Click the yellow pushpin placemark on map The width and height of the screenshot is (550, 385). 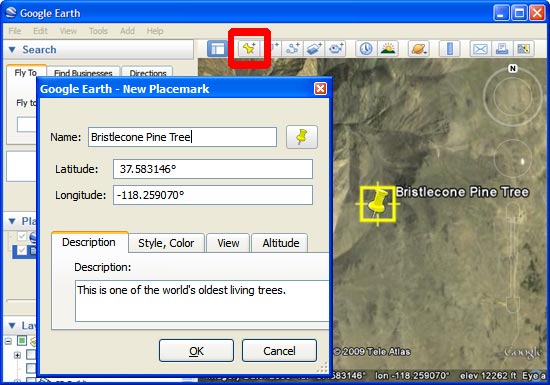tap(377, 203)
